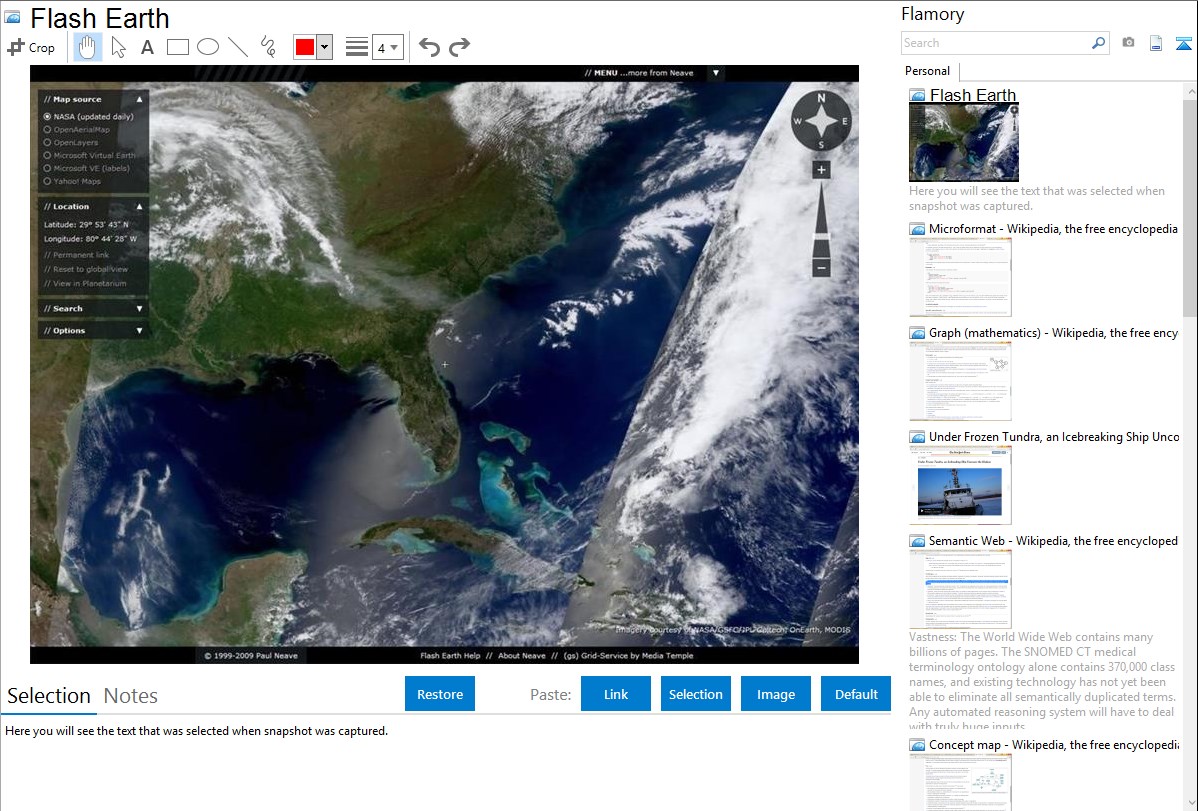Select Microsoft VE (labels) map source

coord(86,168)
